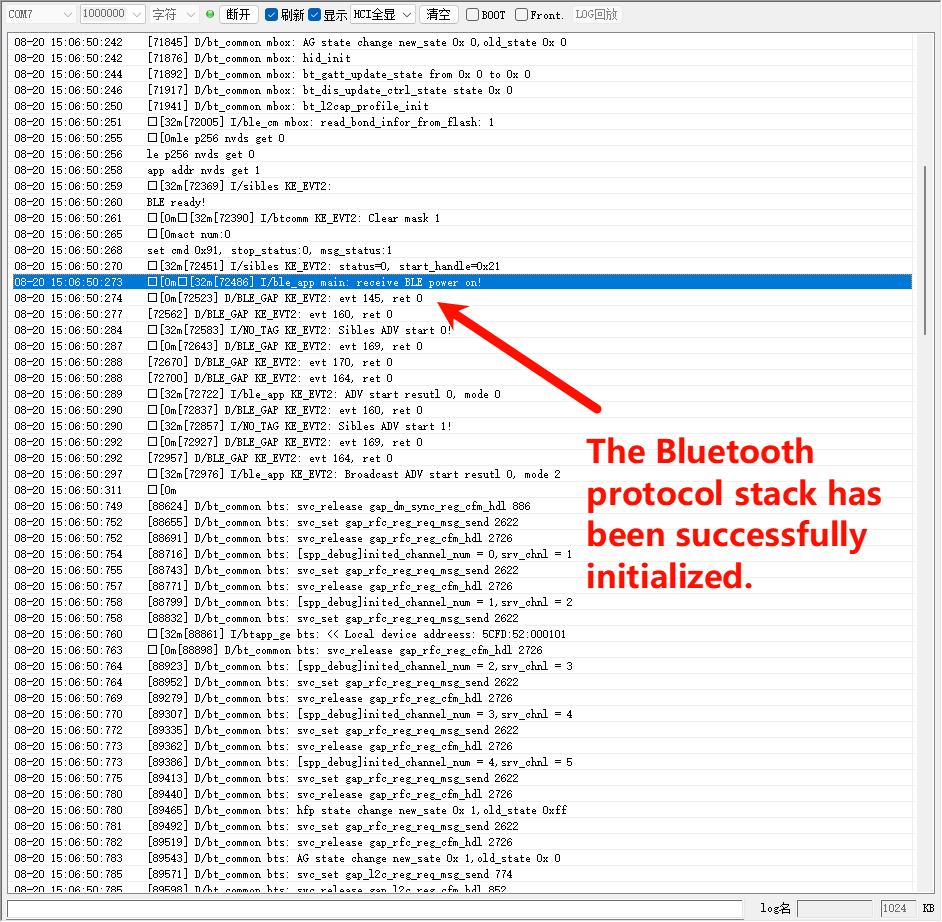Toggle the 刷新 refresh checkbox
Screen dimensions: 942x922
pyautogui.click(x=272, y=15)
